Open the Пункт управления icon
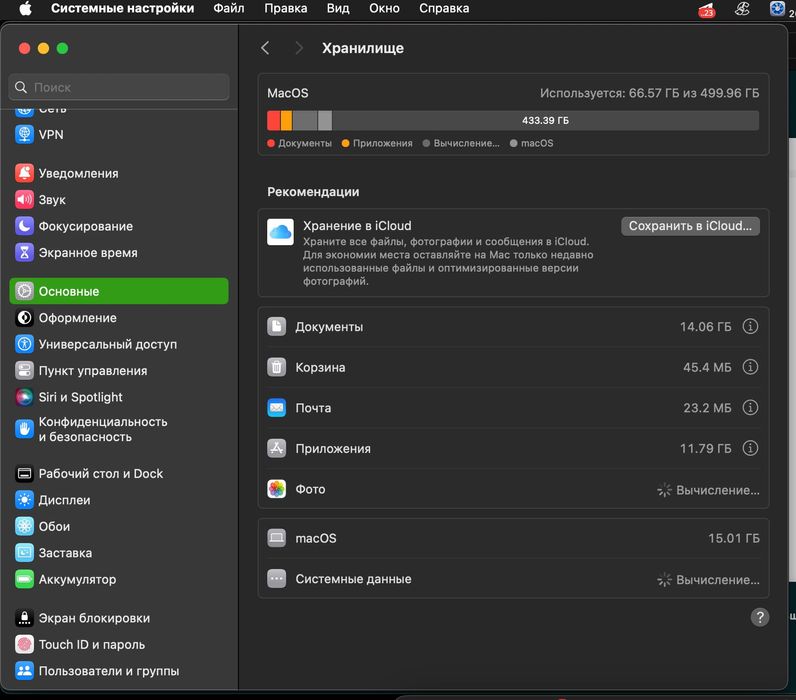This screenshot has width=796, height=700. 24,371
